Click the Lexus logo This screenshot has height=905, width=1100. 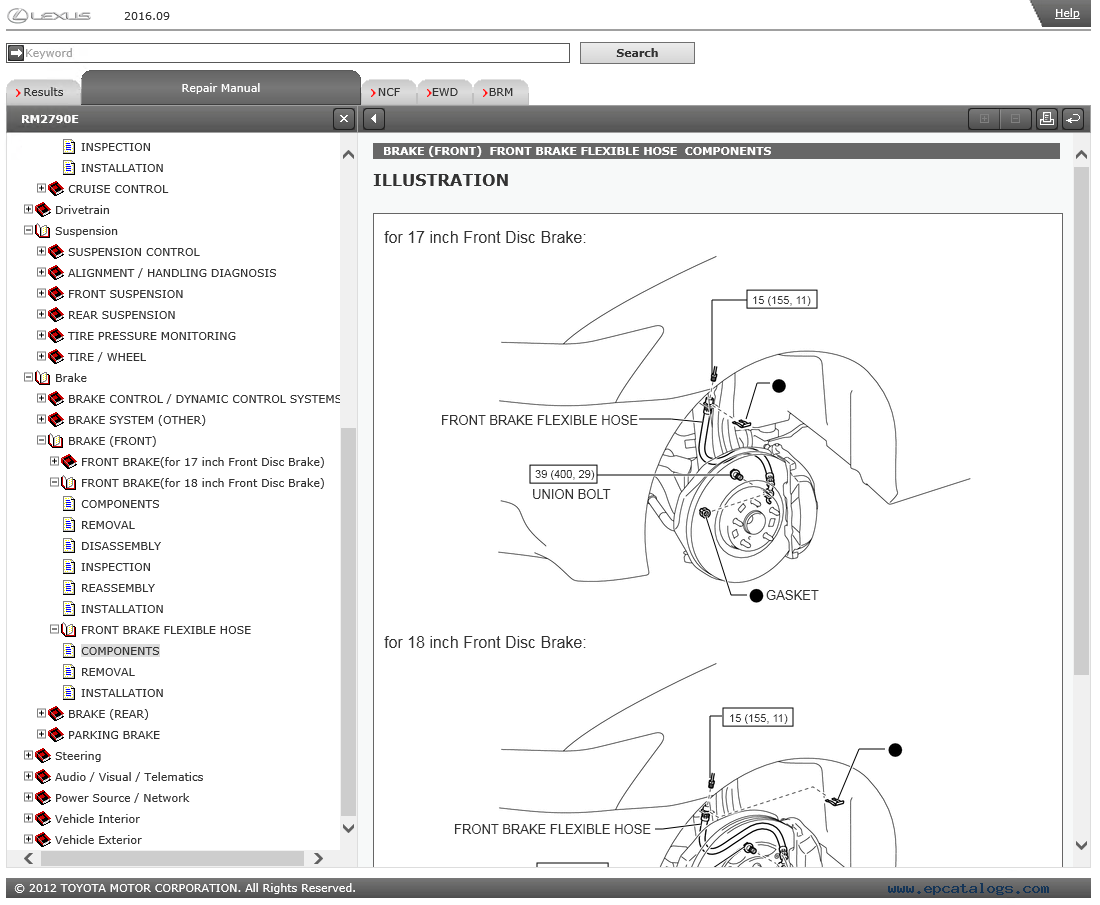49,15
